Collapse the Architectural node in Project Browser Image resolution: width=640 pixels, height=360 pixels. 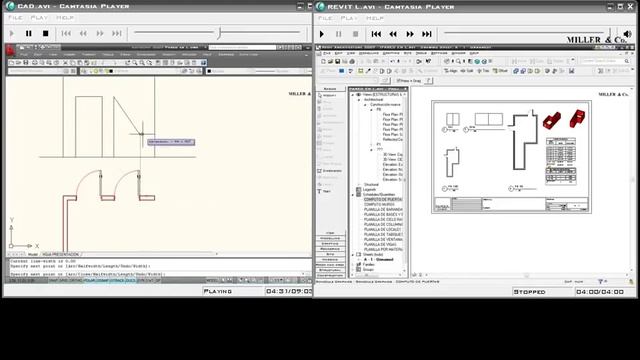(x=359, y=100)
